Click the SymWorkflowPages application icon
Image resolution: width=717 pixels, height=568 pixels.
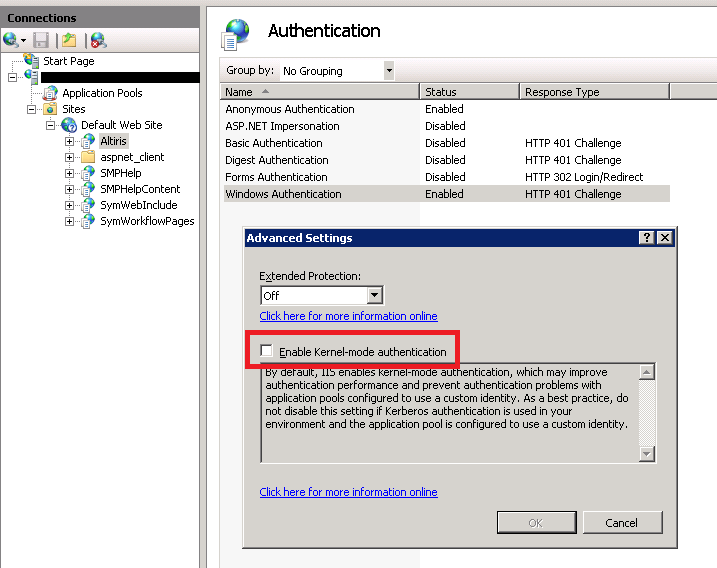point(88,221)
